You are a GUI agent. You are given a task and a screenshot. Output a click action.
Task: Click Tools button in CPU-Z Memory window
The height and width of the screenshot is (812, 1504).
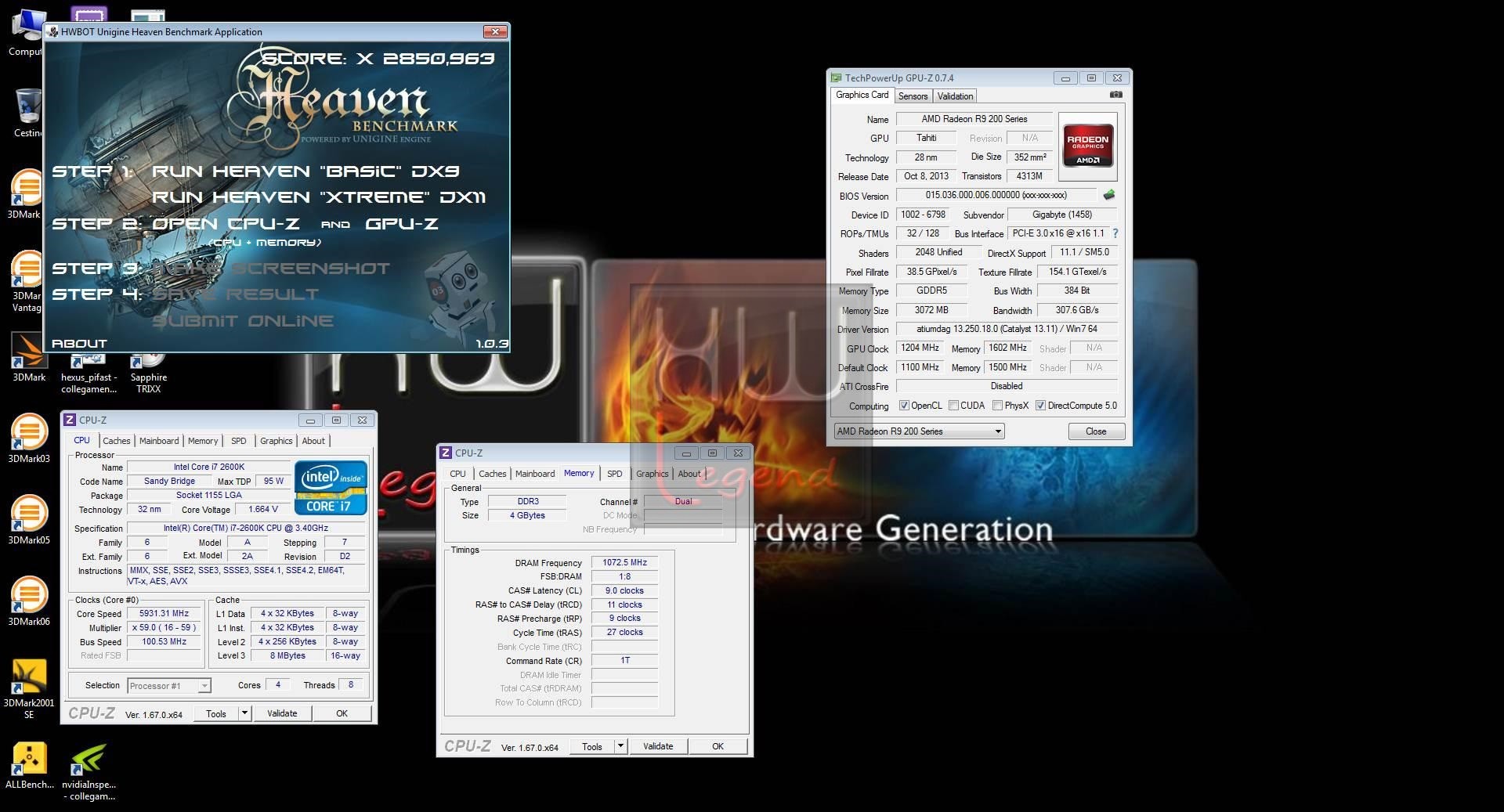[x=592, y=746]
